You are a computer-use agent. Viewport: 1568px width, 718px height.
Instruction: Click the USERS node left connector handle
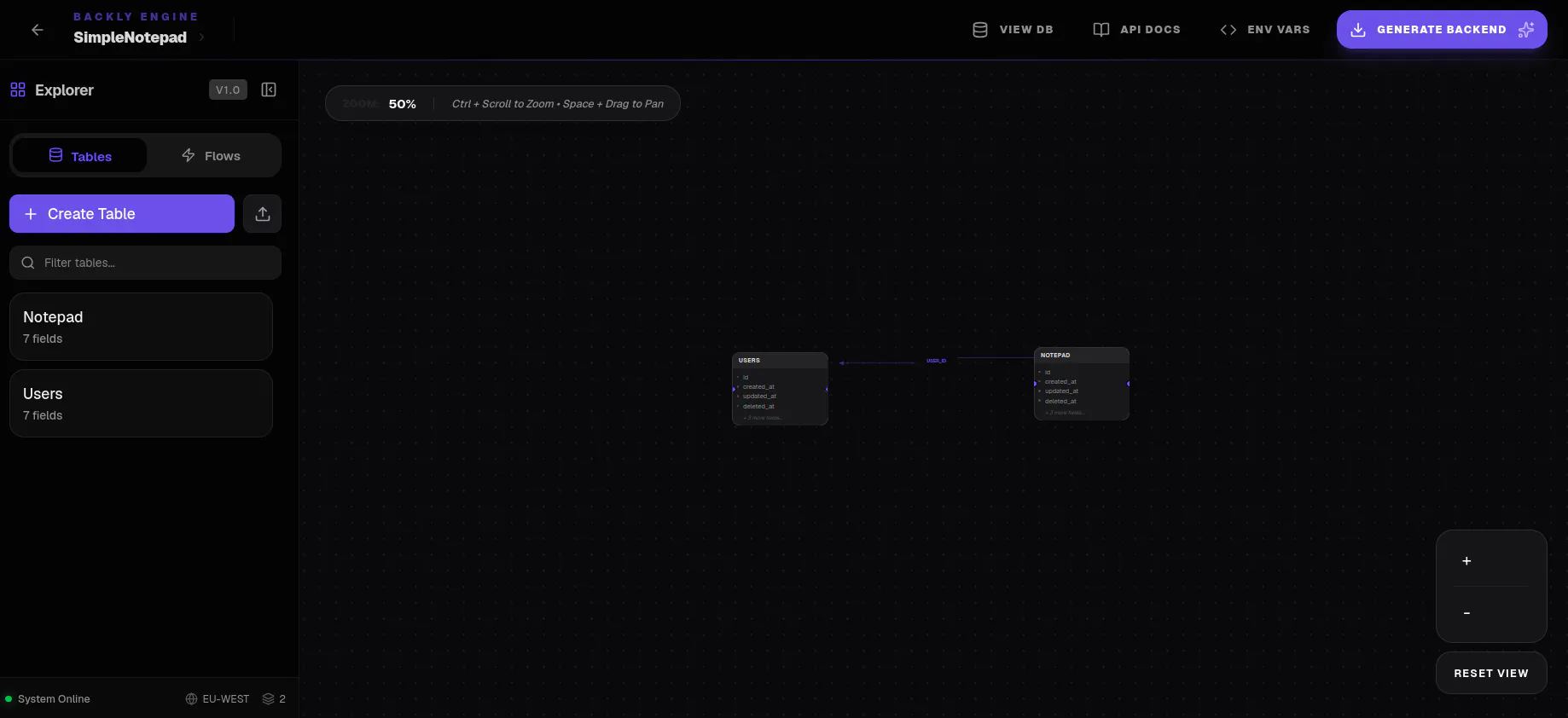click(734, 390)
